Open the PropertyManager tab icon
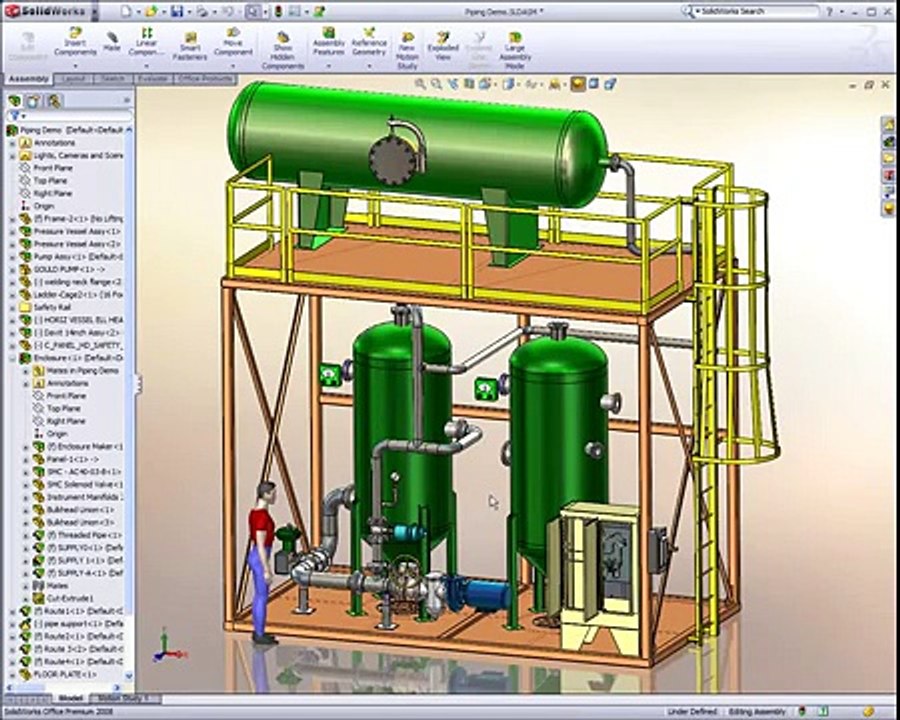Viewport: 900px width, 720px height. (33, 101)
